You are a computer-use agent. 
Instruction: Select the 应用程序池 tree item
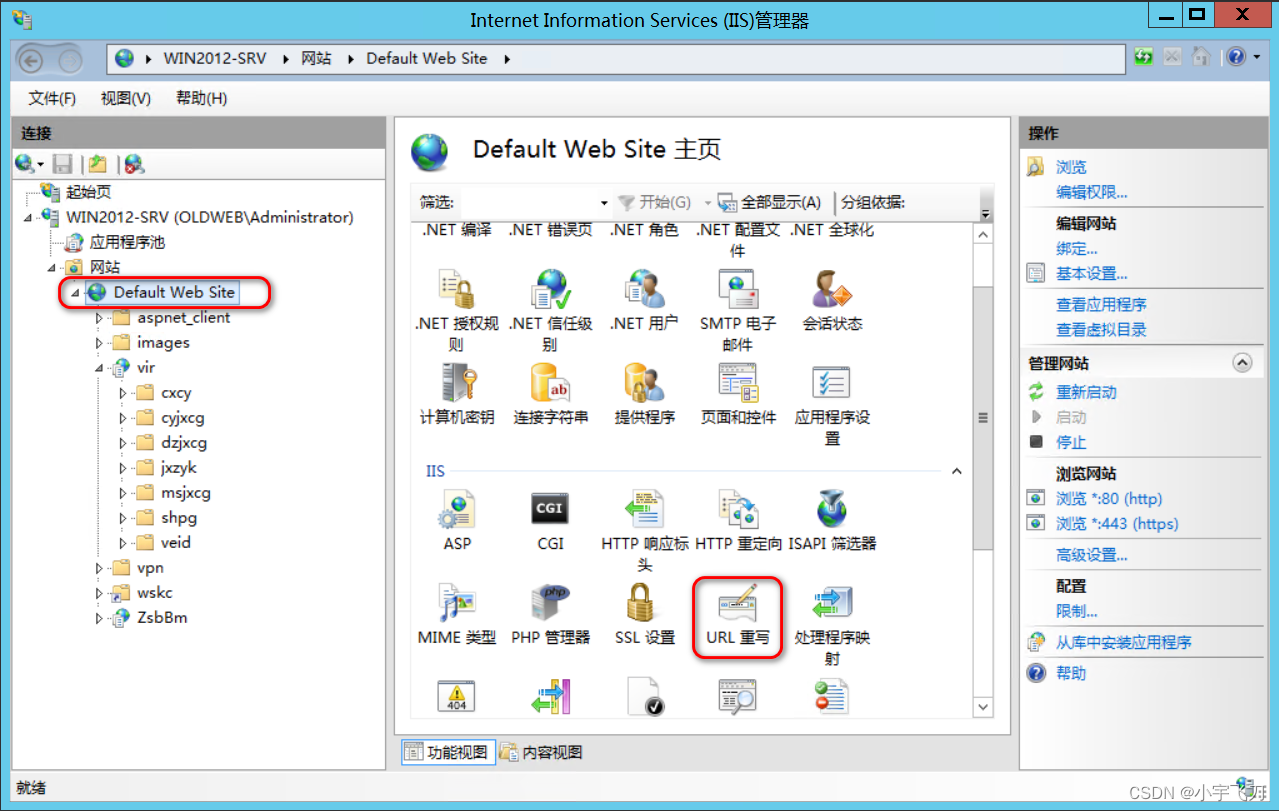(x=127, y=242)
